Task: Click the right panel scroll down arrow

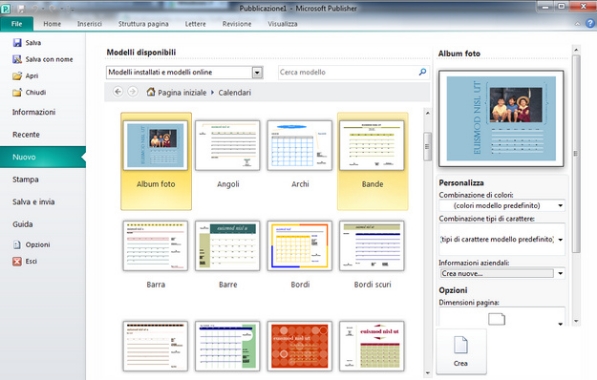Action: (x=576, y=321)
